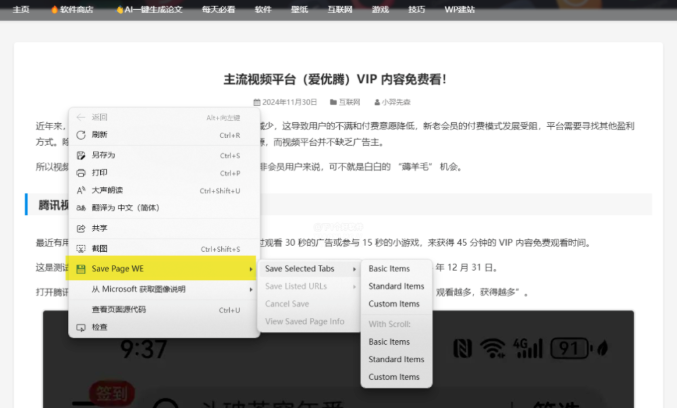Click the fire icon beside 软件商店

(x=54, y=9)
